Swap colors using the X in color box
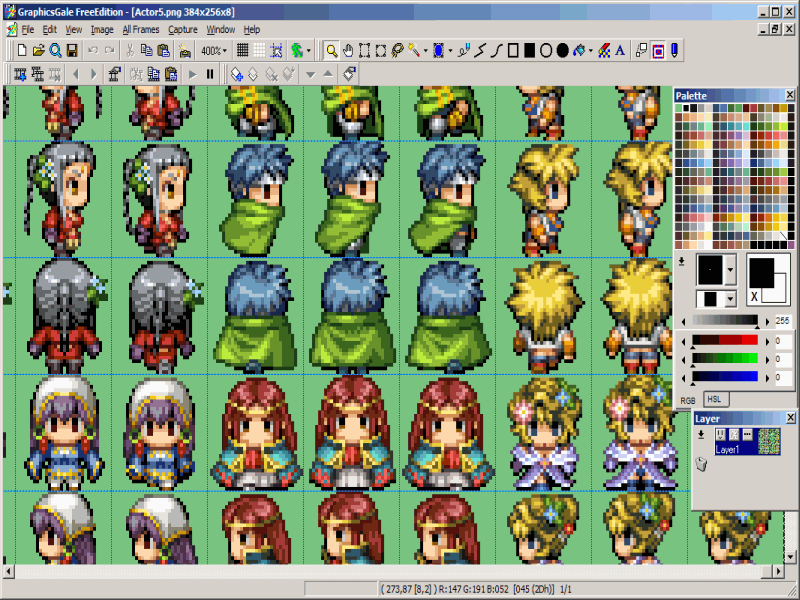Image resolution: width=800 pixels, height=600 pixels. point(754,296)
